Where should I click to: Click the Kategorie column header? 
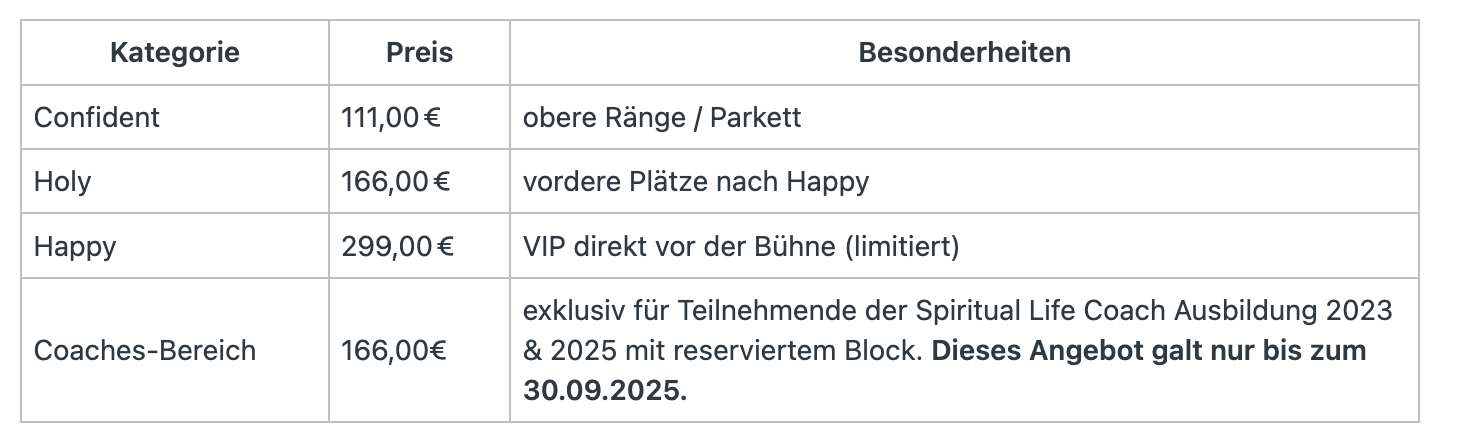[x=175, y=52]
